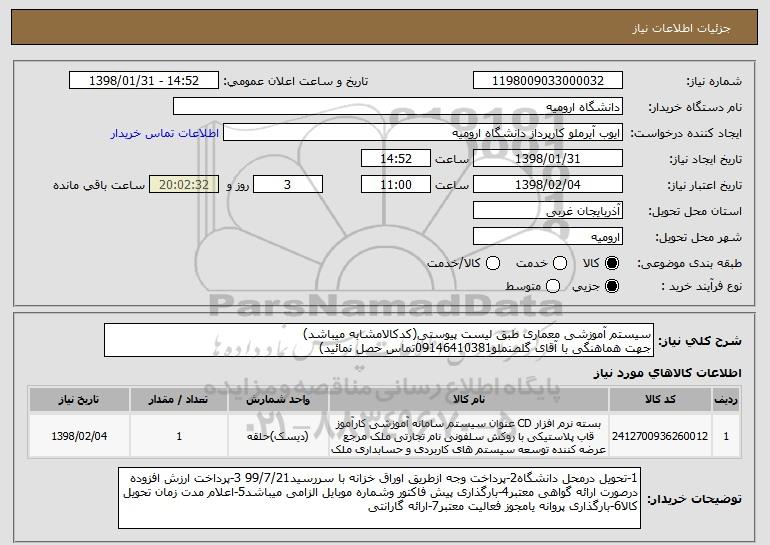Click product code 2412700936260012 cell
The image size is (770, 545).
tap(660, 436)
